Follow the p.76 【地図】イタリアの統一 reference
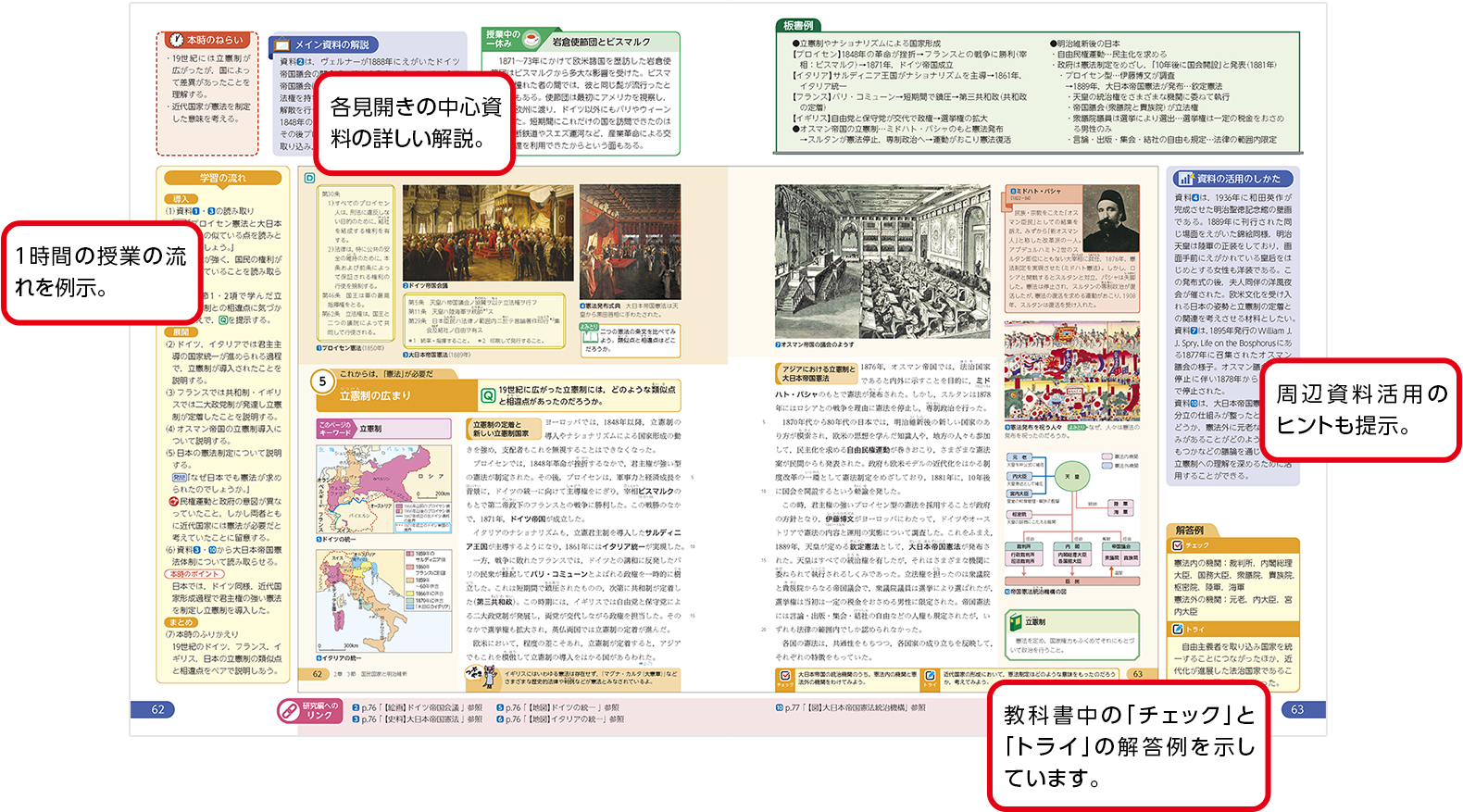This screenshot has width=1463, height=812. (560, 718)
